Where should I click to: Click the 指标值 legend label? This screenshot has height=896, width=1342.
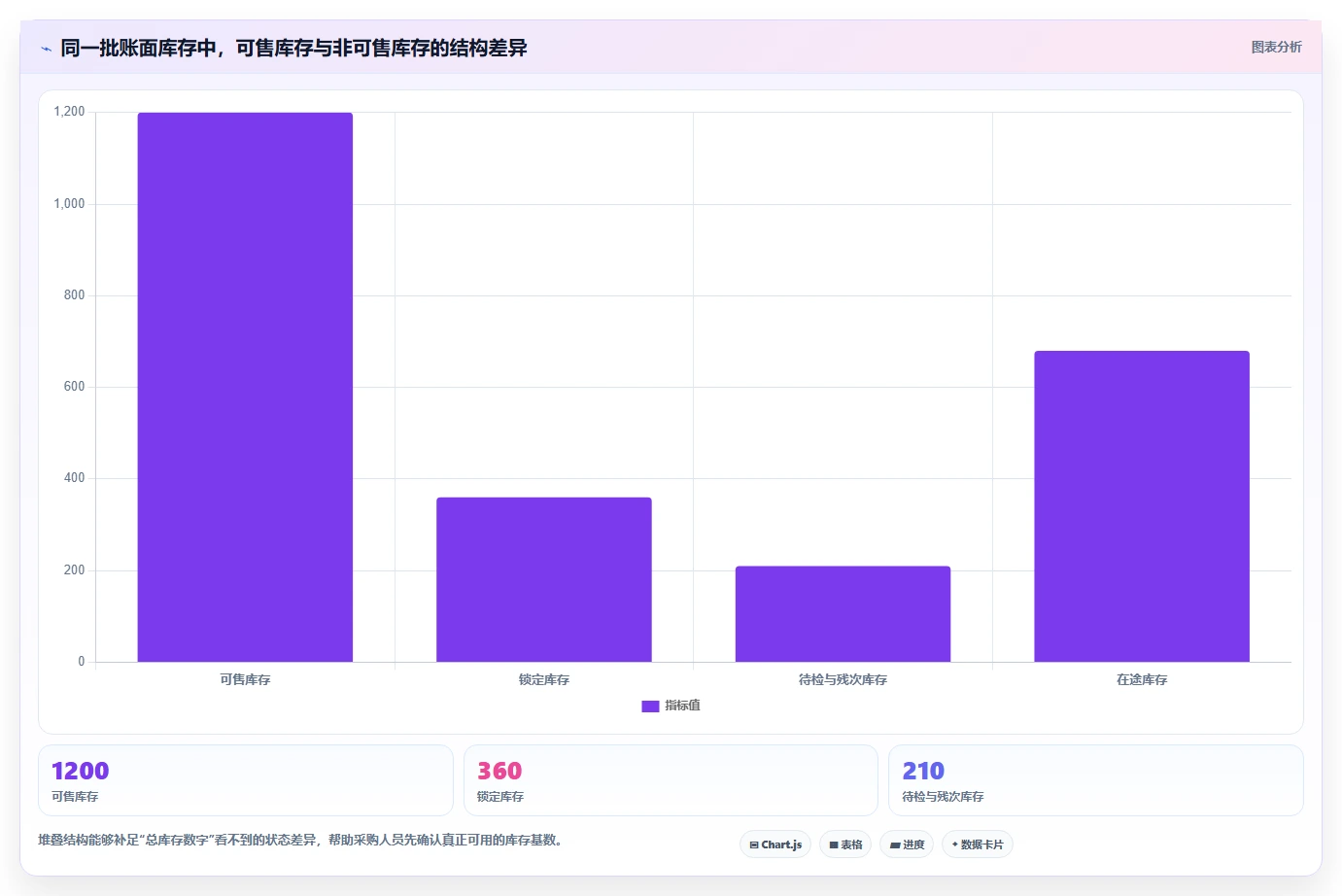tap(682, 706)
